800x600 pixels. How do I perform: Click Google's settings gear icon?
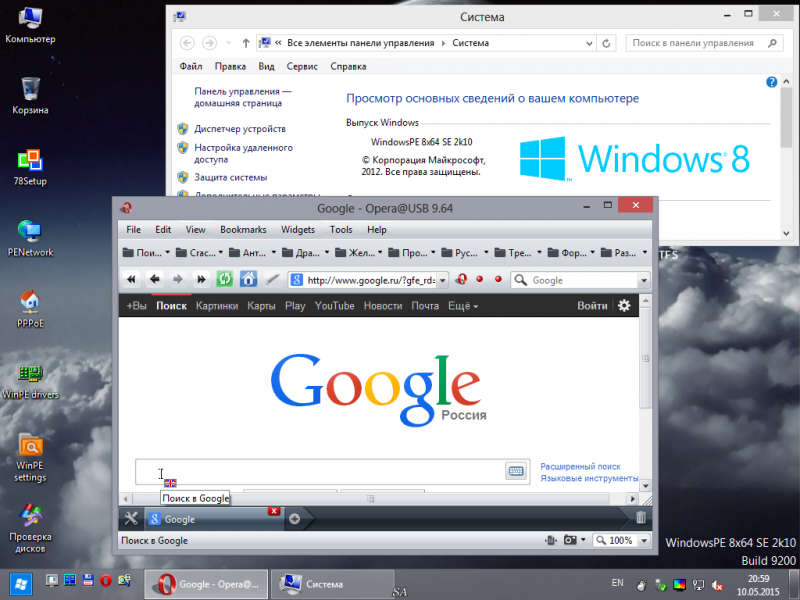(x=624, y=306)
